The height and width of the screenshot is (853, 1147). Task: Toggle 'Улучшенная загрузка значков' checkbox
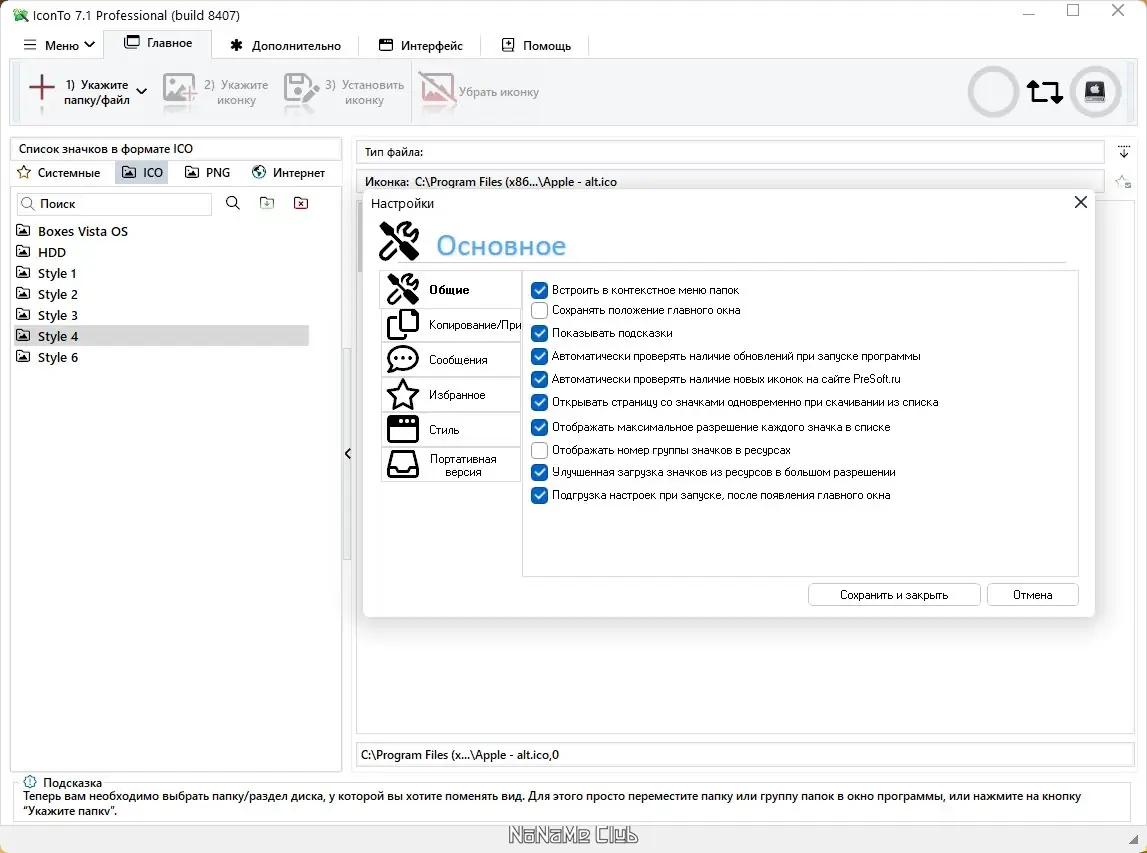coord(539,473)
